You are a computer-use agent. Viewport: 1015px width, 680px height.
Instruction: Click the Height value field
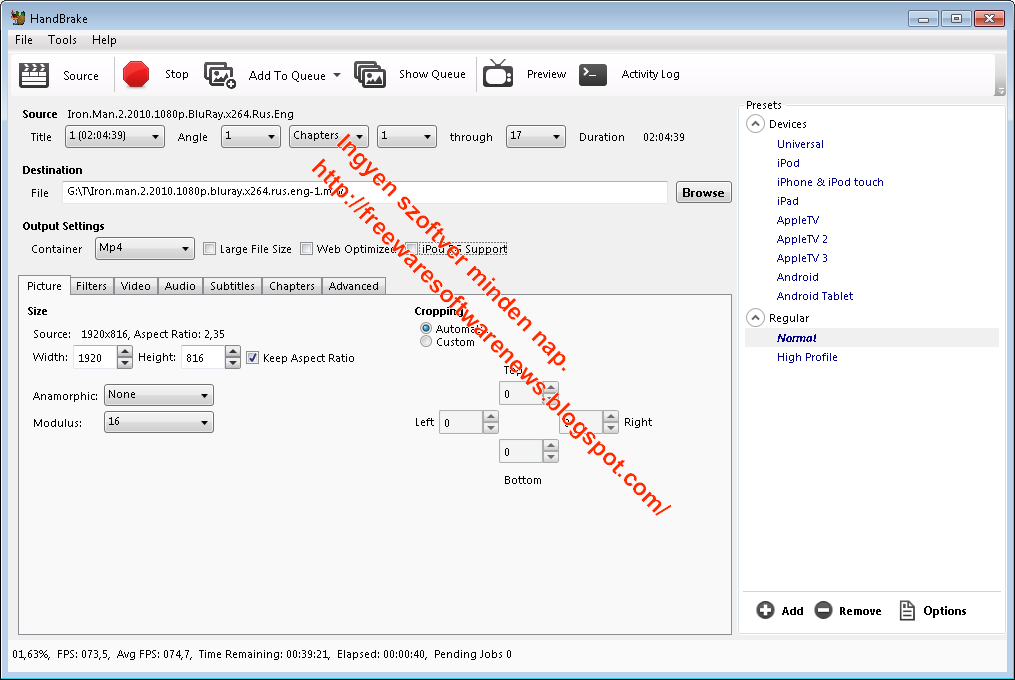[x=203, y=357]
